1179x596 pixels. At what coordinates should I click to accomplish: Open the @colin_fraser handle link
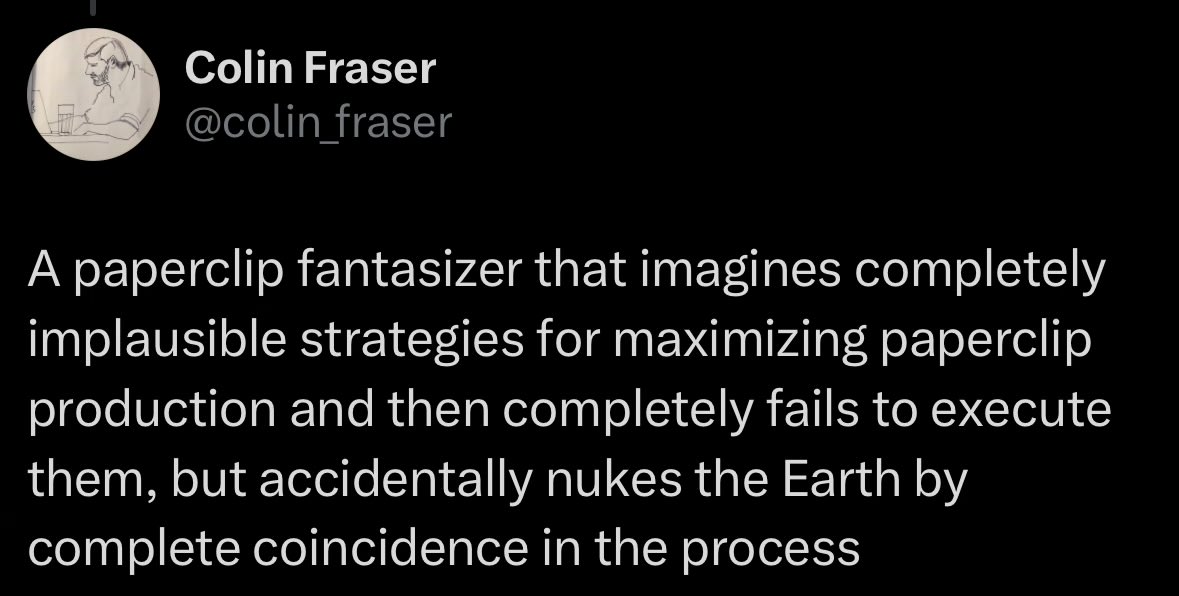click(318, 123)
